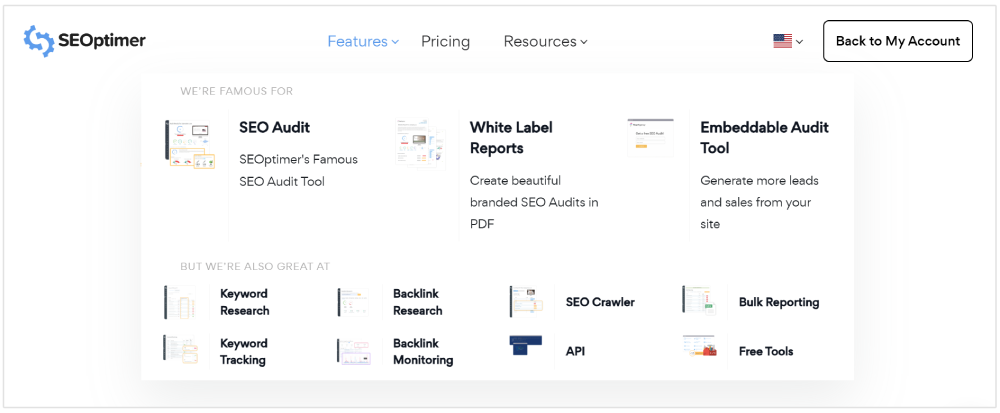Click the Embeddable Audit Tool thumbnail

[650, 137]
